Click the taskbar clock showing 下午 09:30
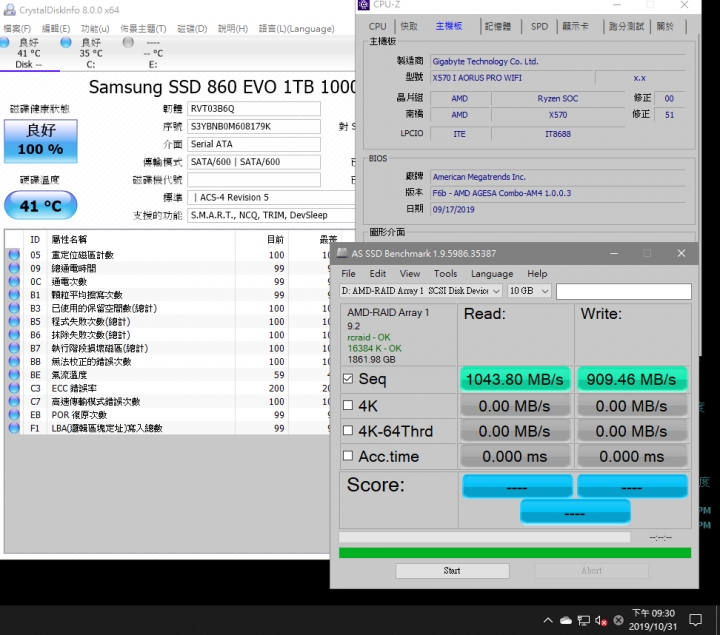The image size is (720, 635). tap(652, 620)
